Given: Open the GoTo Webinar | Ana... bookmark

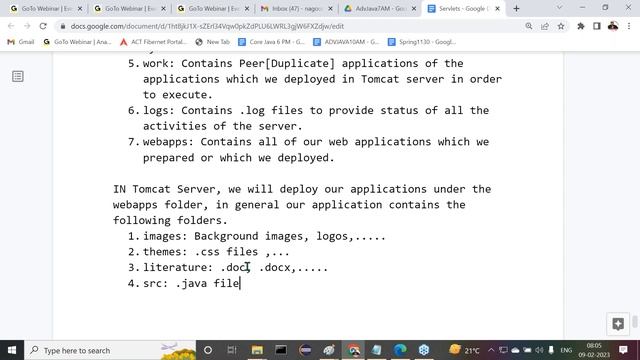Looking at the screenshot, I should (77, 42).
